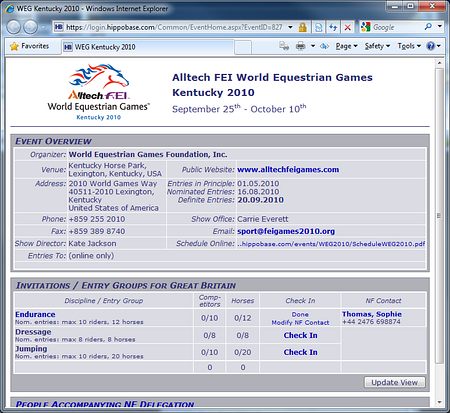This screenshot has width=450, height=413.
Task: Click the Favorites button label
Action: point(35,46)
